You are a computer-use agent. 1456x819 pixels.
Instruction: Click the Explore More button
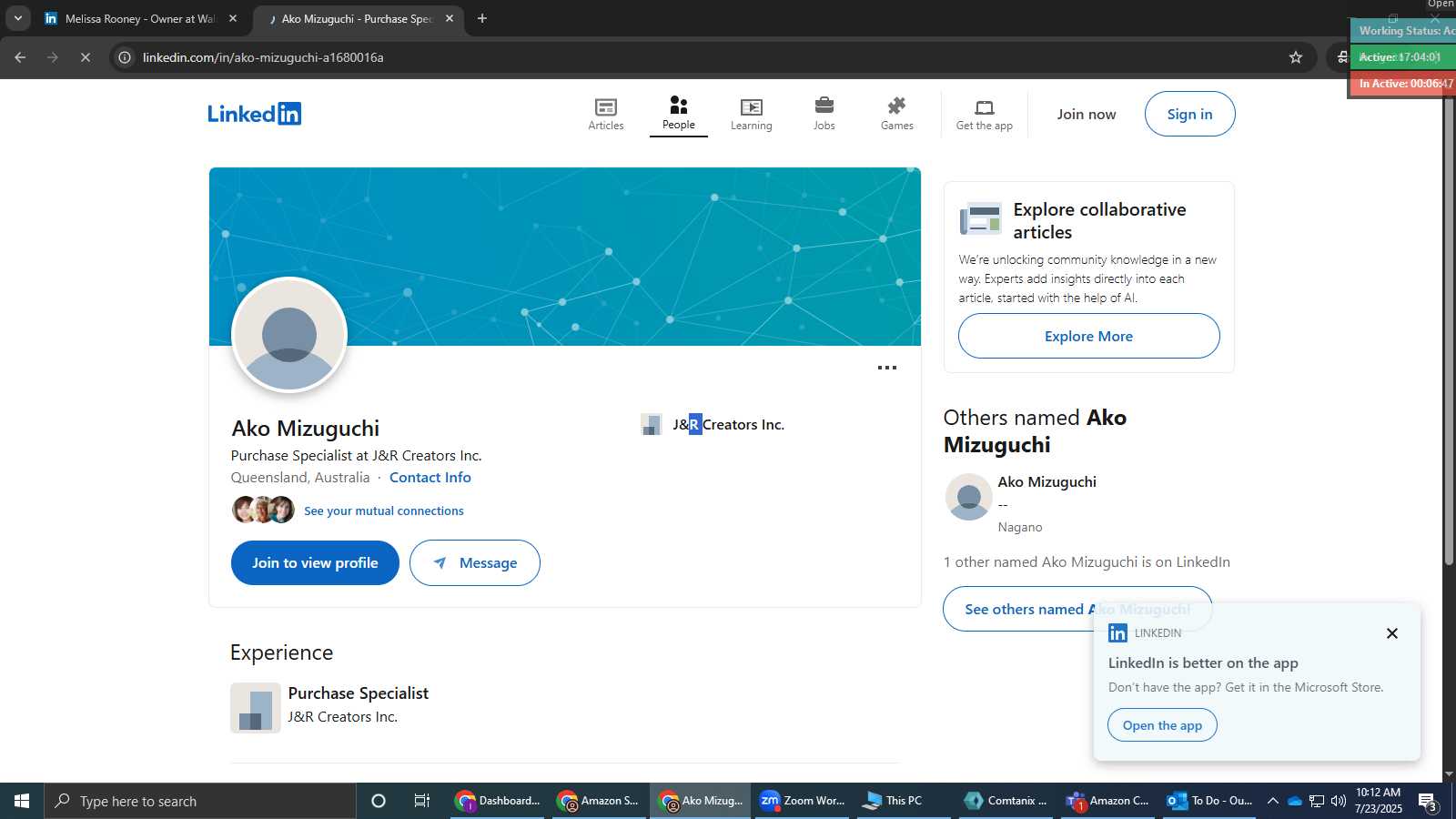pyautogui.click(x=1089, y=336)
